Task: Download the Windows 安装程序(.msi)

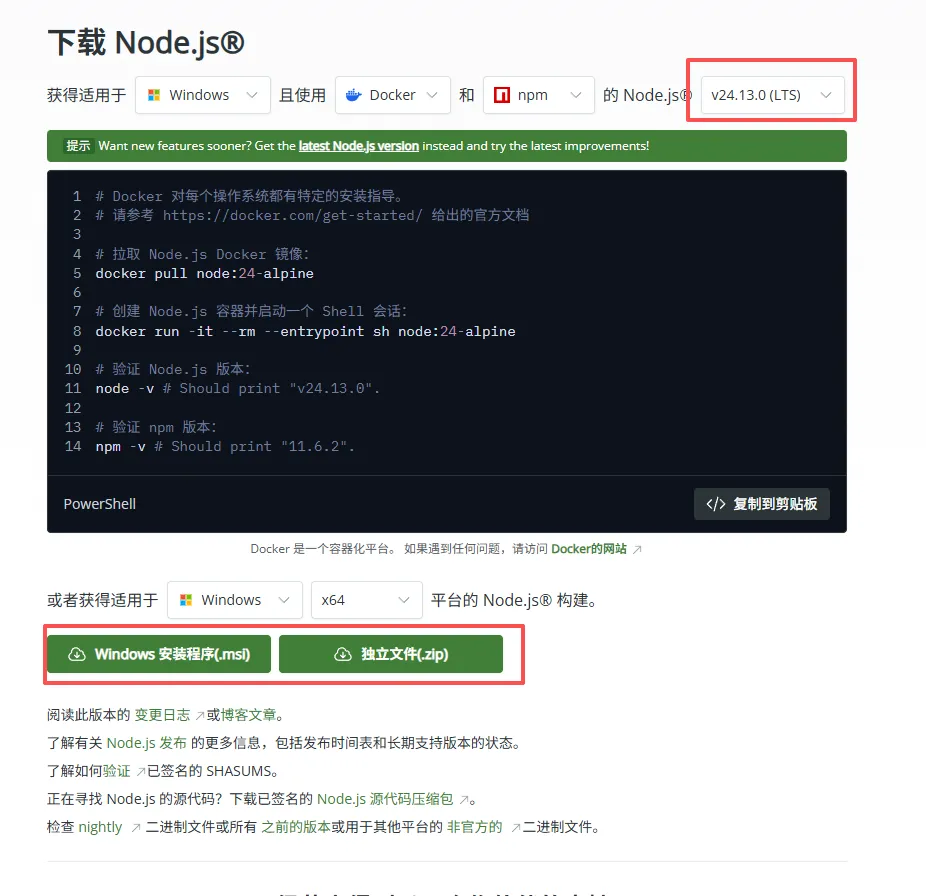Action: pos(159,654)
